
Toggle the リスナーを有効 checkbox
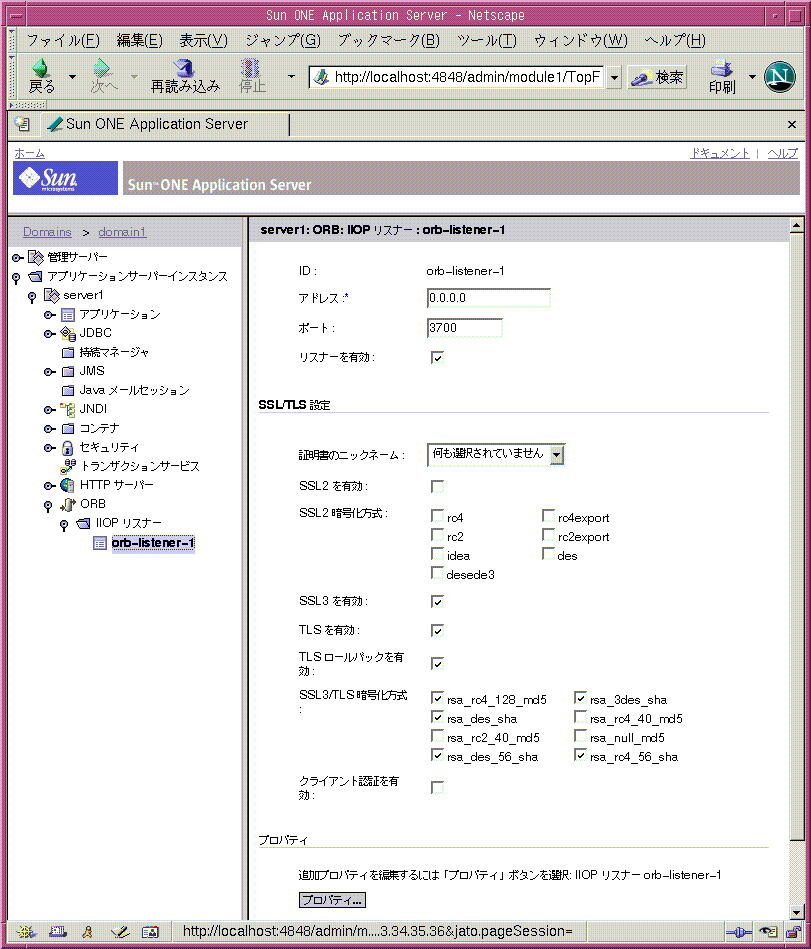[437, 358]
